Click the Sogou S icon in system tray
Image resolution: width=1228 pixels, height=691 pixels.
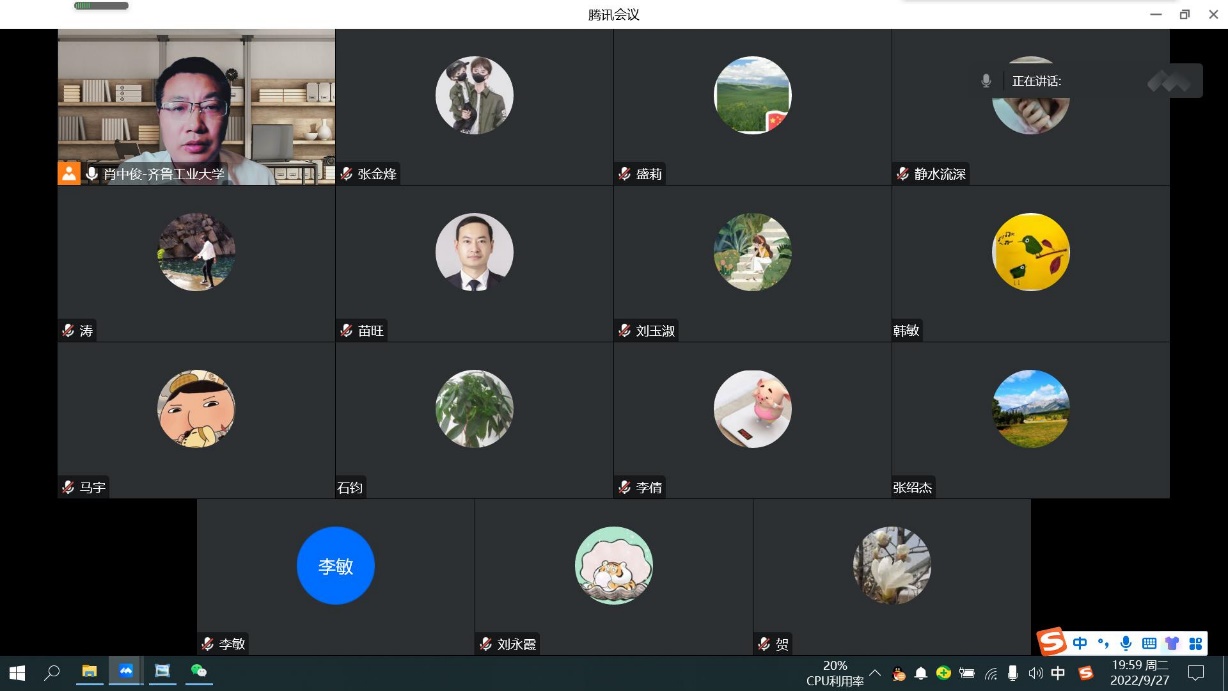coord(1085,673)
